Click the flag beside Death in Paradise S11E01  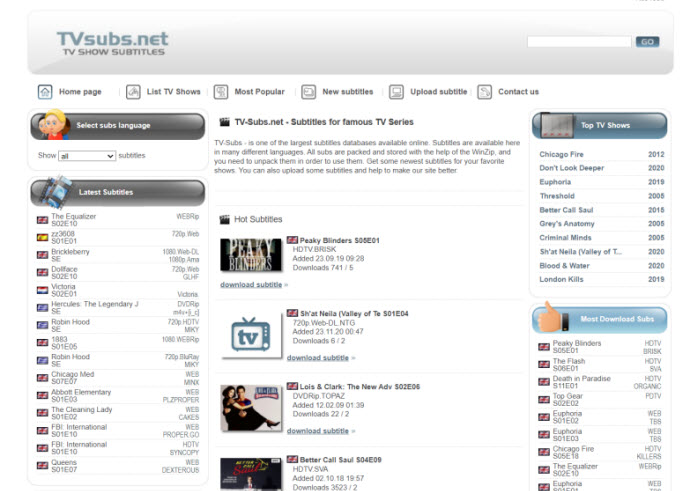[x=544, y=382]
